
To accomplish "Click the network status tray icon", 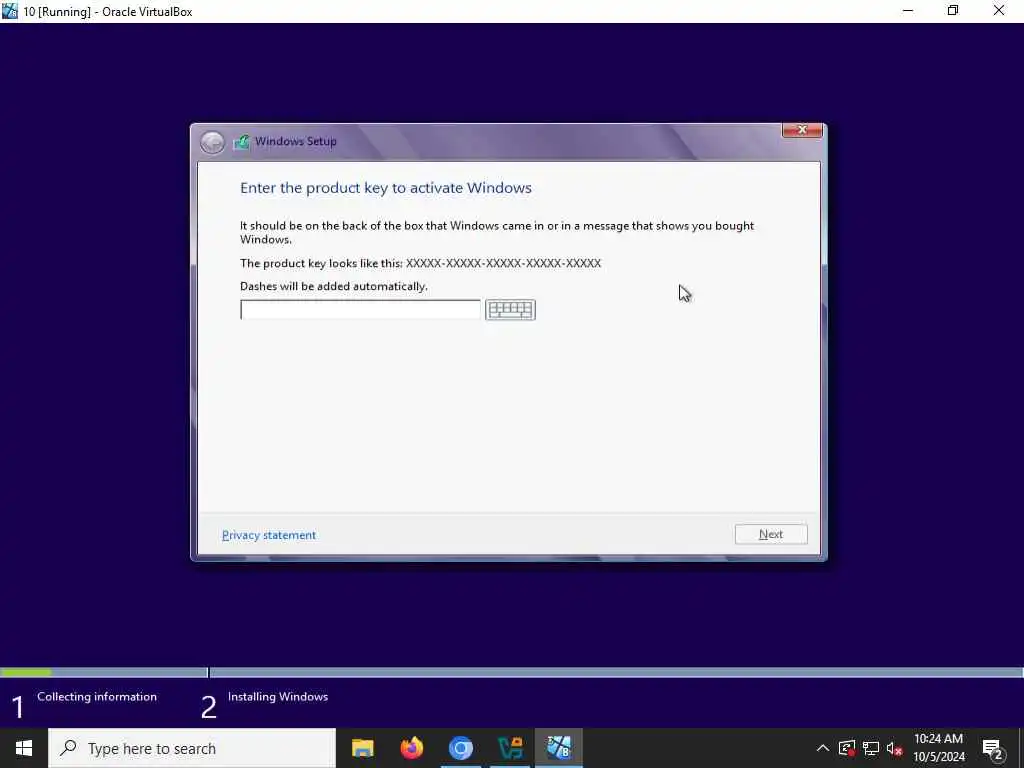I will (x=871, y=748).
